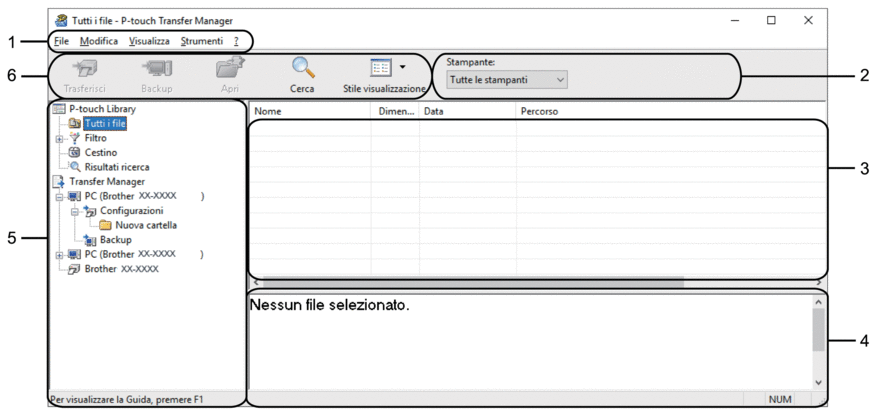Click the Apri folder toolbar icon
The width and height of the screenshot is (881, 416).
pyautogui.click(x=230, y=69)
